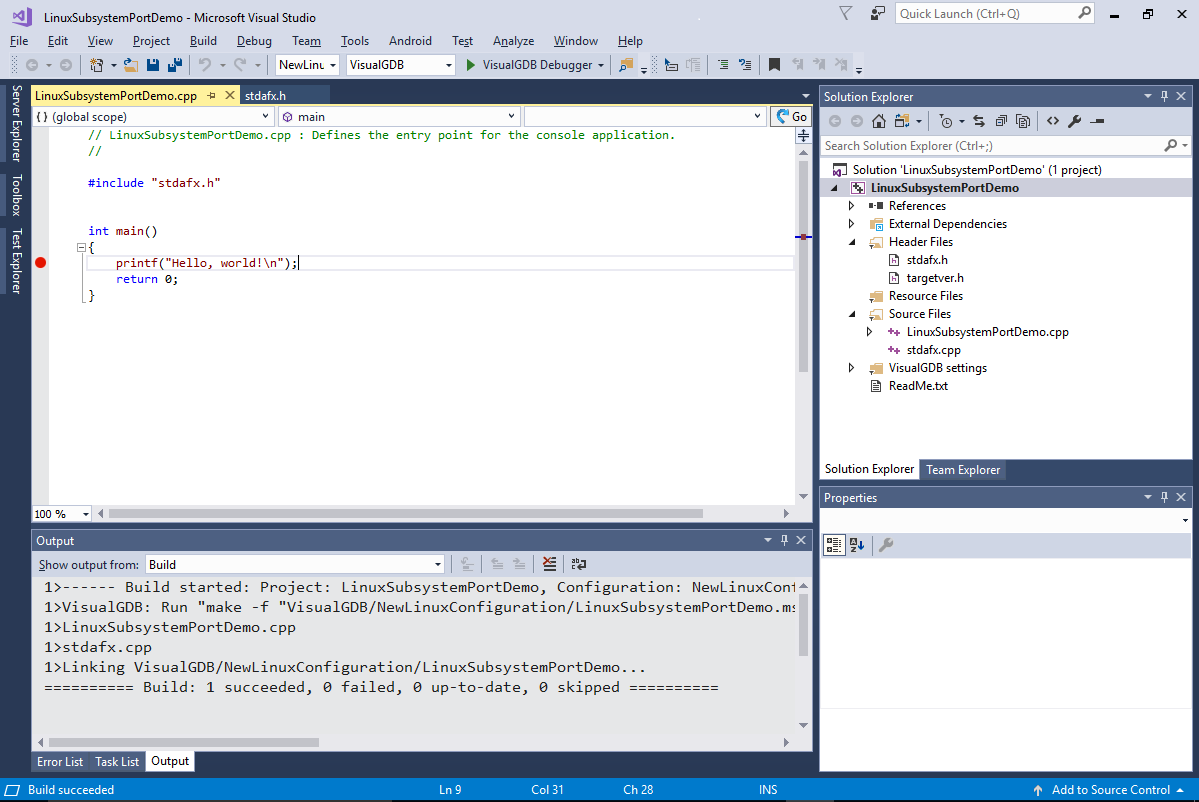Click the Go button in navigation bar
This screenshot has height=802, width=1199.
[791, 117]
